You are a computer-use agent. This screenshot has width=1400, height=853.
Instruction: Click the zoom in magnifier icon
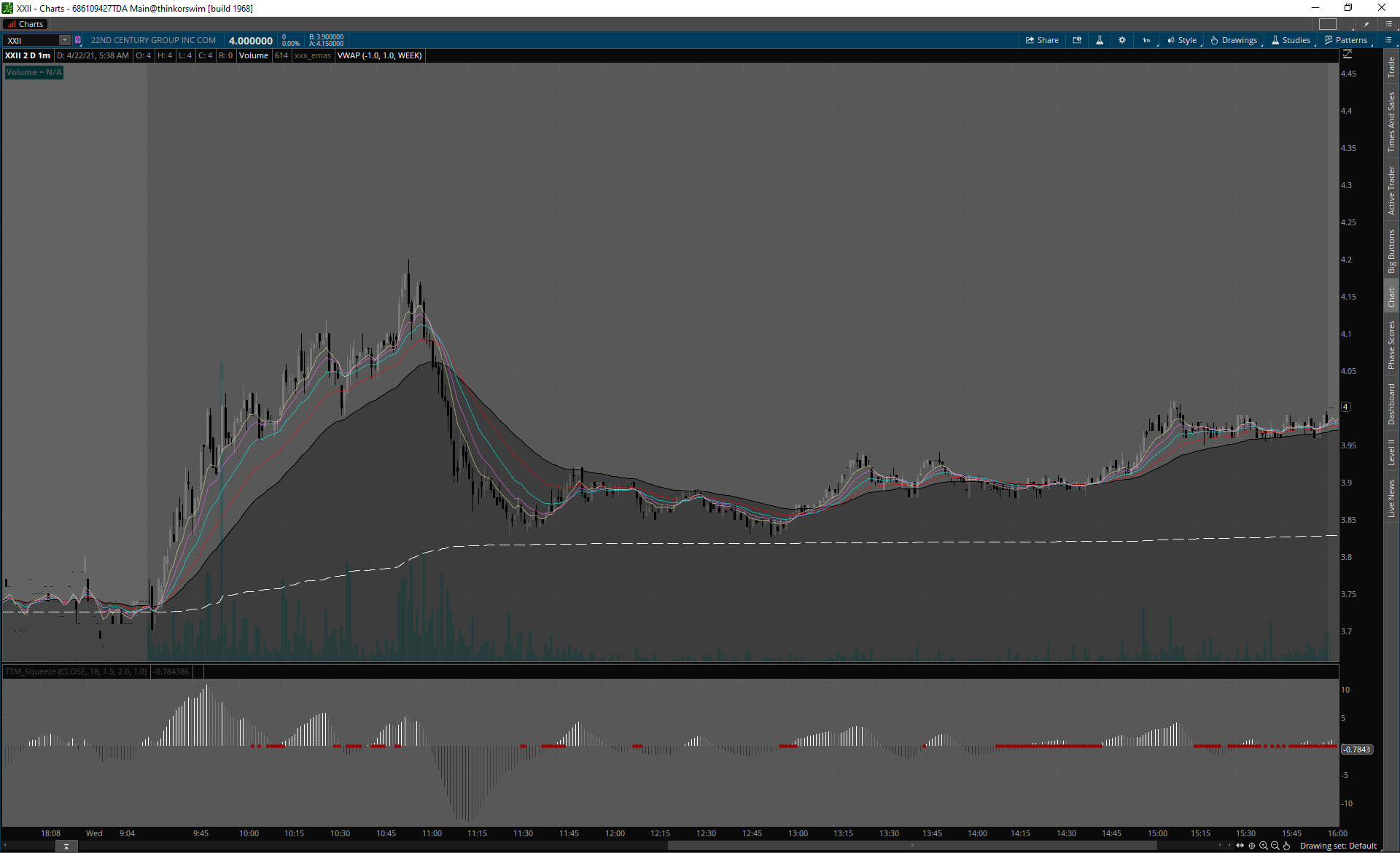coord(1264,846)
